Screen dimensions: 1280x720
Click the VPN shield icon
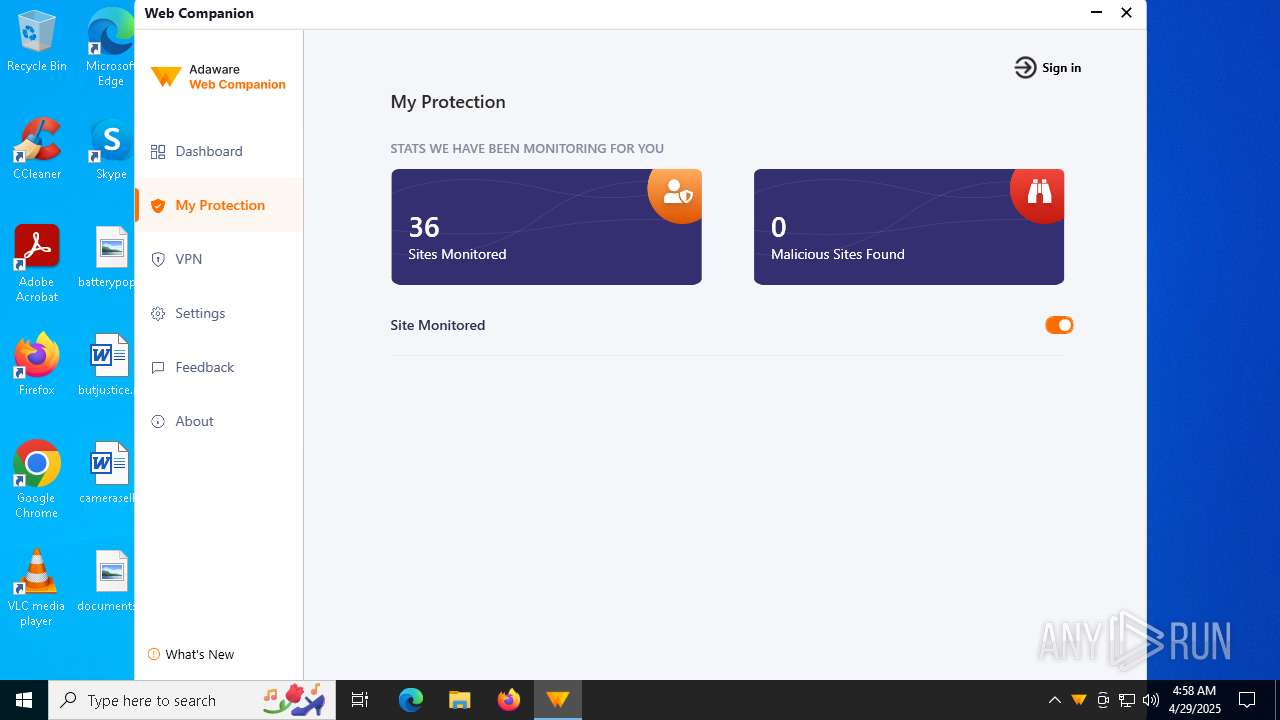[x=158, y=260]
